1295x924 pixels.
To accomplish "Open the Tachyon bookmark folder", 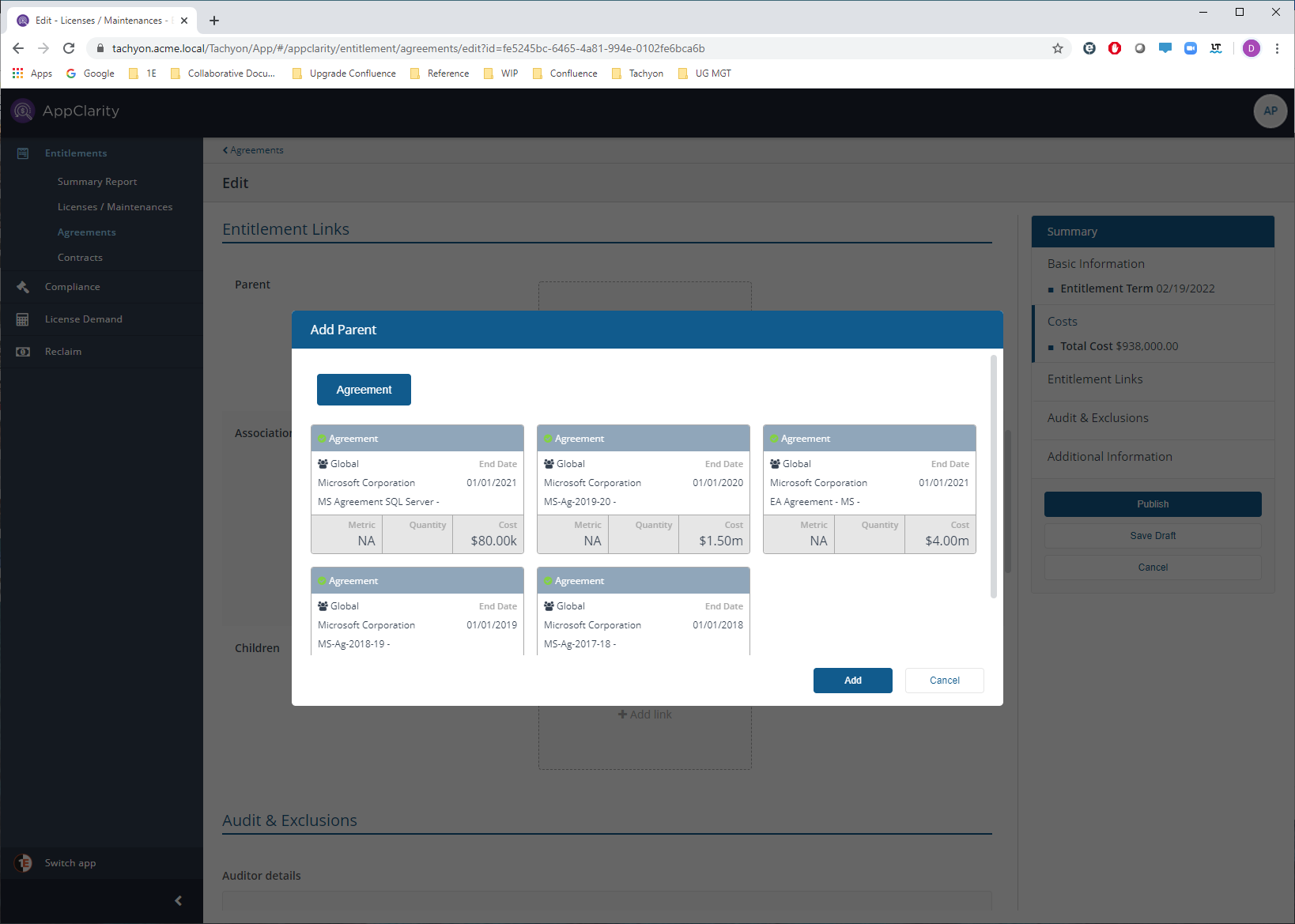I will click(x=638, y=74).
